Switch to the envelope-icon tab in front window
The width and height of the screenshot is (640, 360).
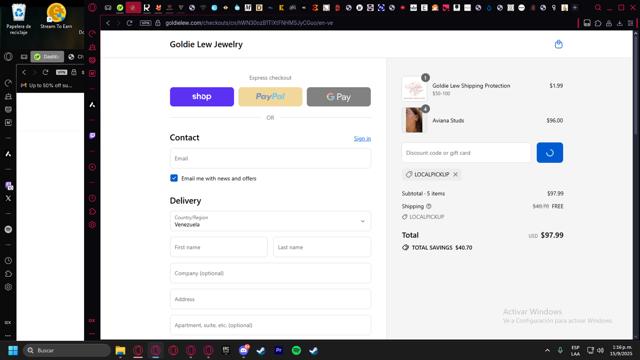[x=108, y=7]
